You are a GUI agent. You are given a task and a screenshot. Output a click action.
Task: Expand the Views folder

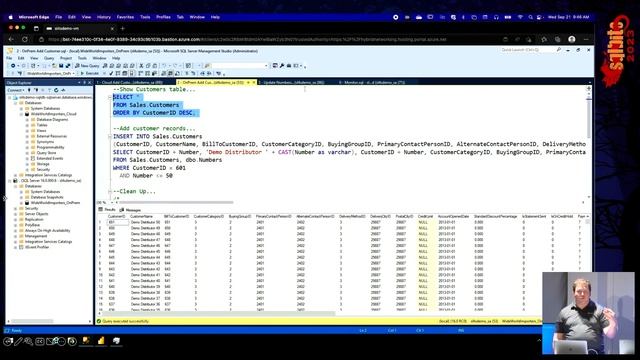coord(27,131)
